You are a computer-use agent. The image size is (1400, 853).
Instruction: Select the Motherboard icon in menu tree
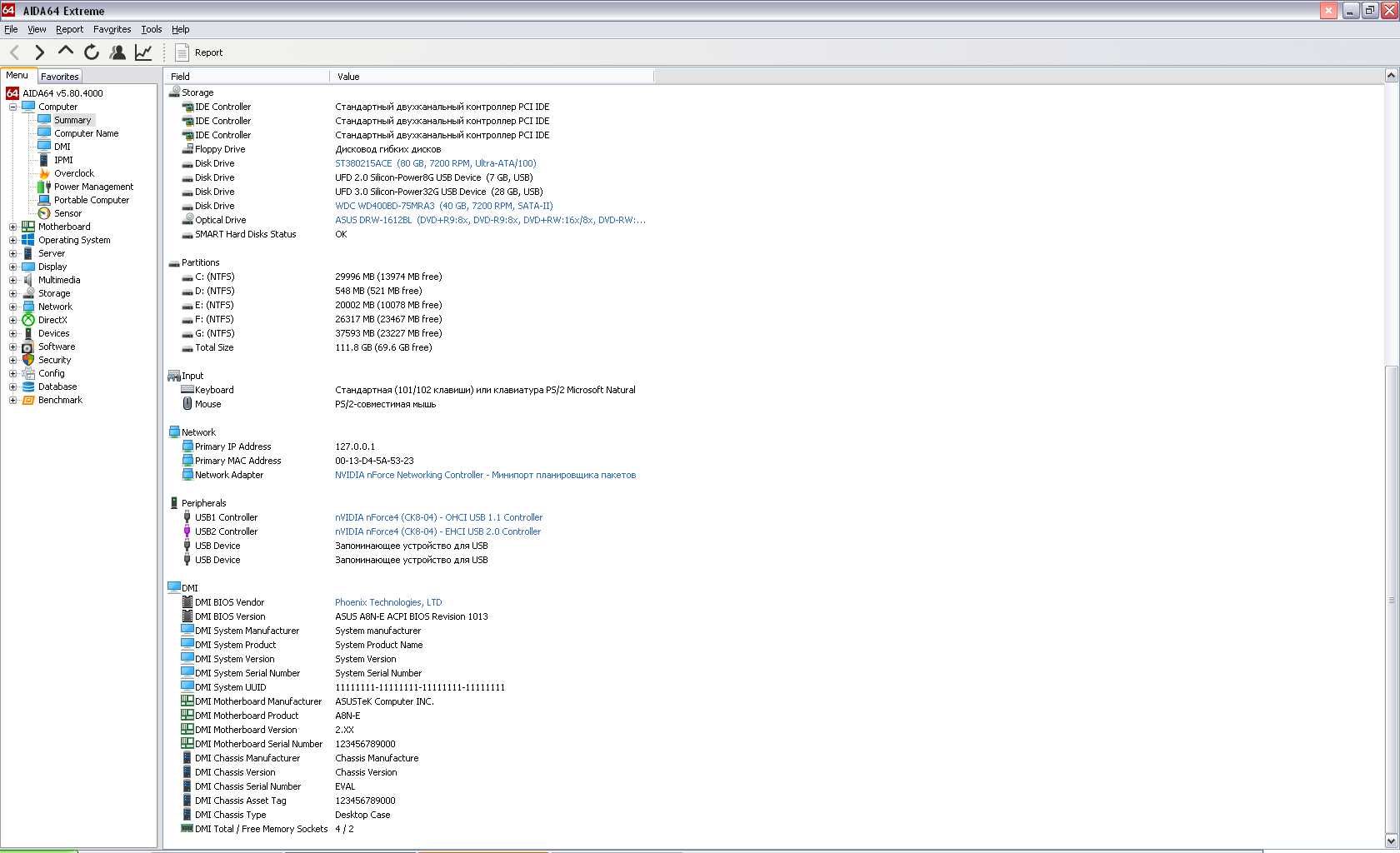pos(28,227)
